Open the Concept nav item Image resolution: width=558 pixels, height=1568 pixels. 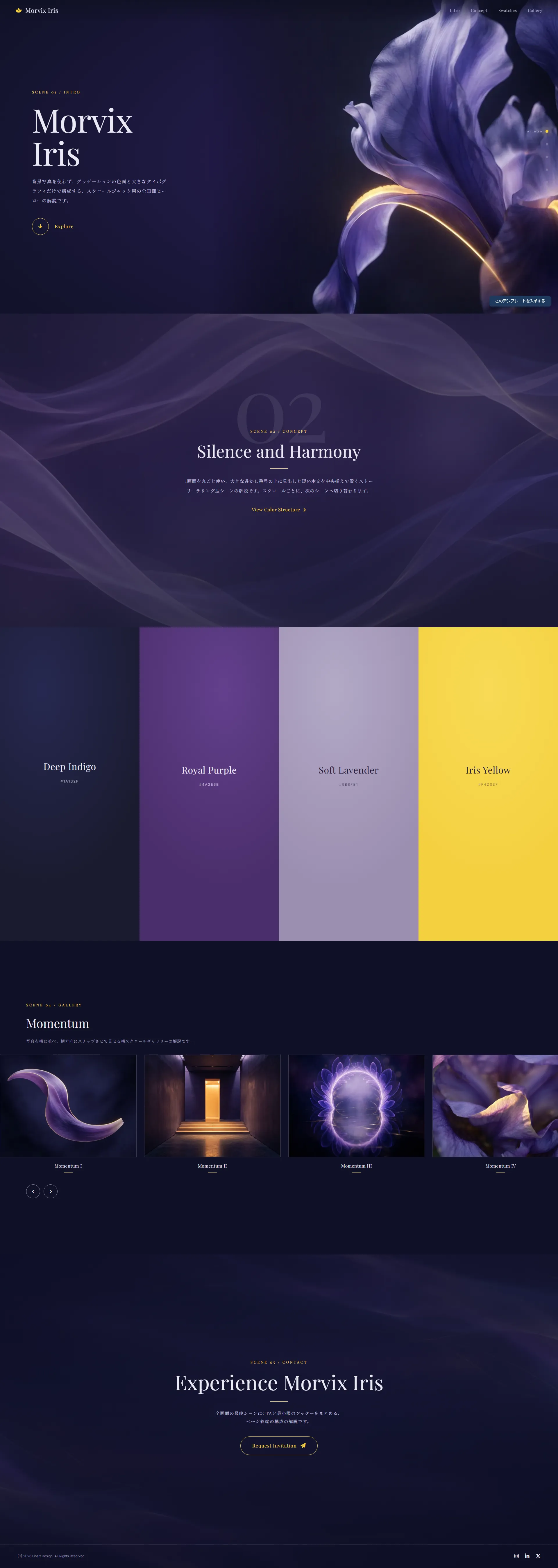[x=479, y=10]
